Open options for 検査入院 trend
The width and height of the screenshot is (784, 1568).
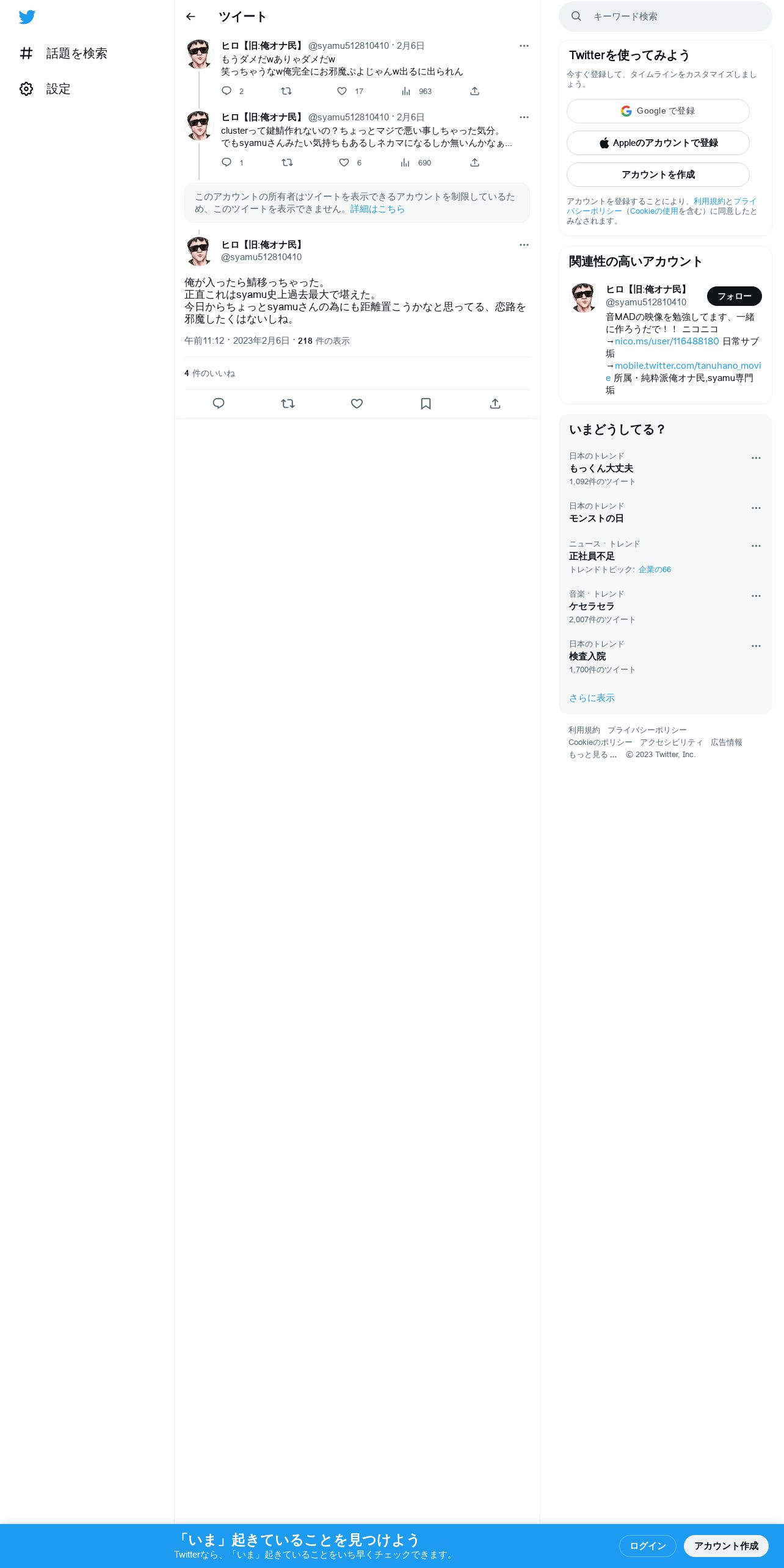pos(756,646)
